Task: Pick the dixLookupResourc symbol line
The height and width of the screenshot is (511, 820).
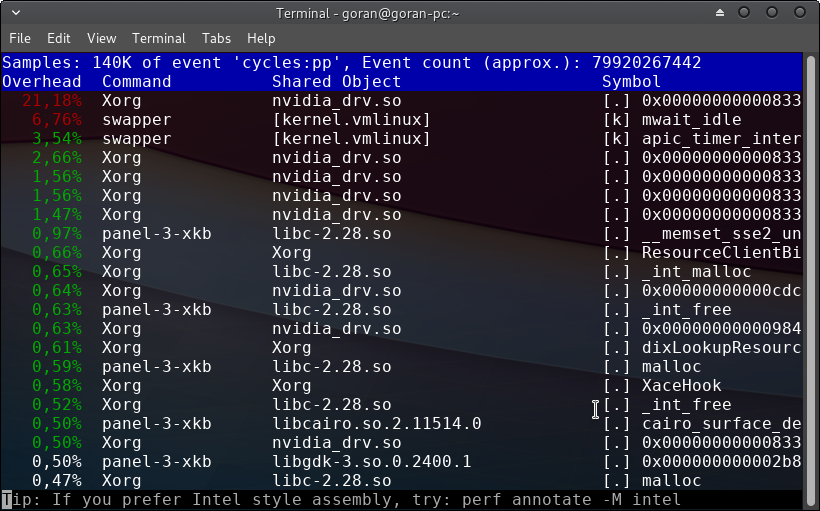Action: point(720,348)
